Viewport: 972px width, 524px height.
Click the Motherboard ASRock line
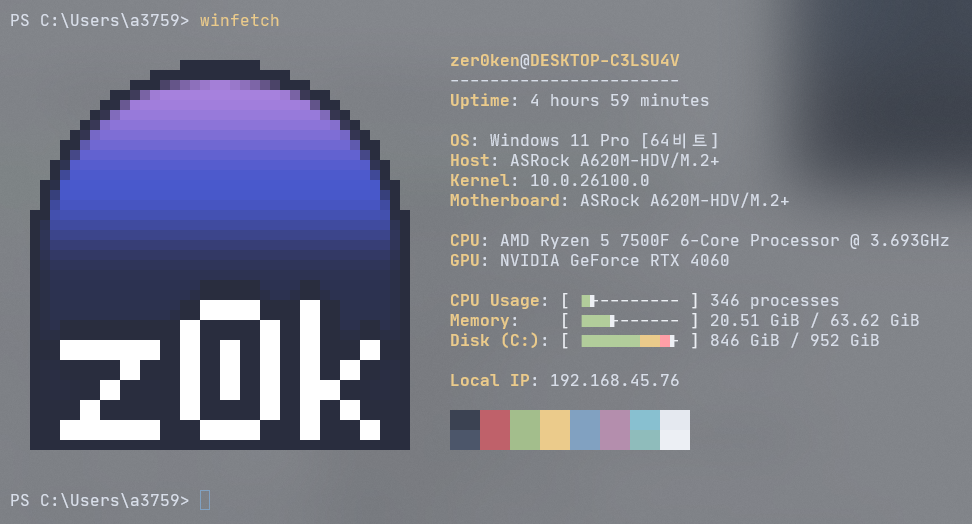coord(619,200)
